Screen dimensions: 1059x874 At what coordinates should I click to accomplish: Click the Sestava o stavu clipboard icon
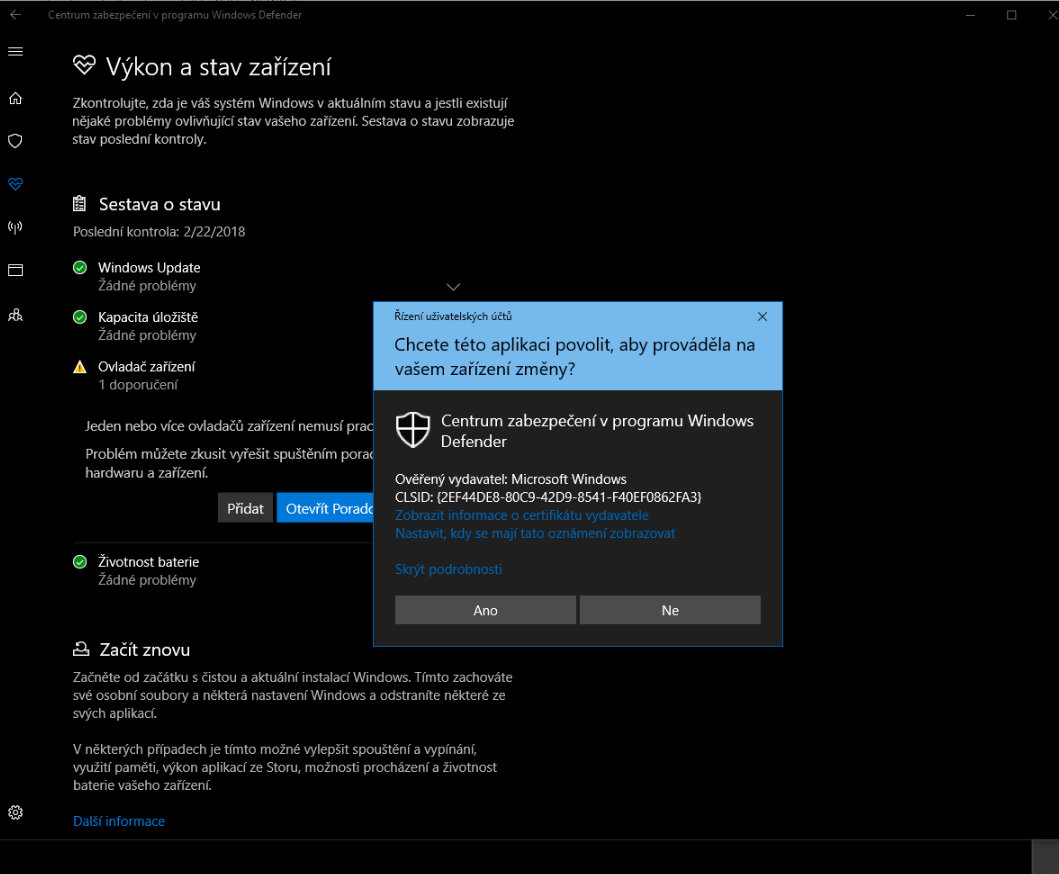point(80,203)
